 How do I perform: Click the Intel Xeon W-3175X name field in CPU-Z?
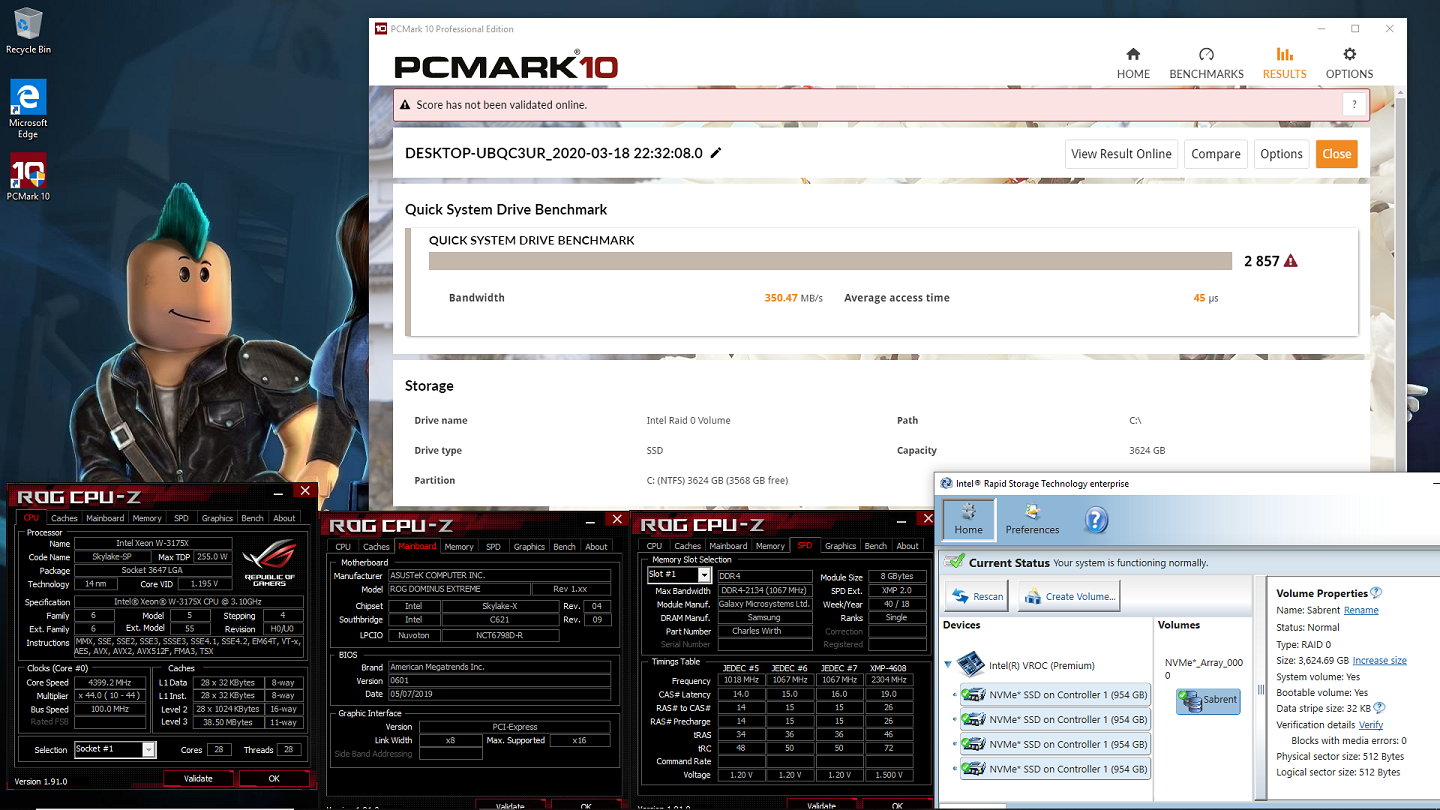152,543
